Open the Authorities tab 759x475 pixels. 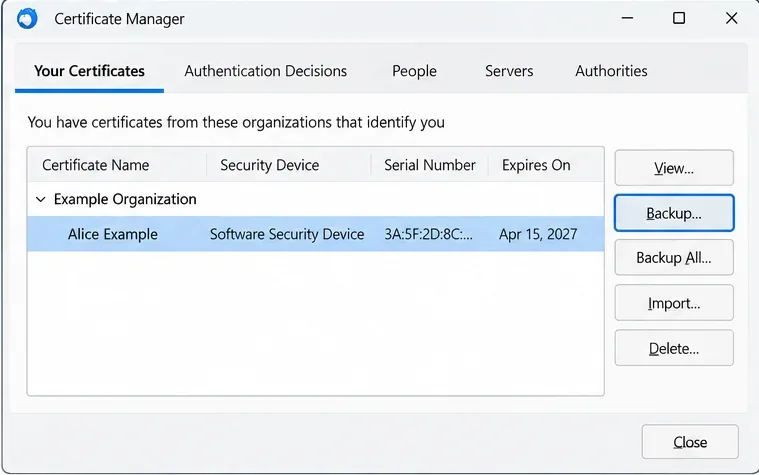tap(611, 71)
